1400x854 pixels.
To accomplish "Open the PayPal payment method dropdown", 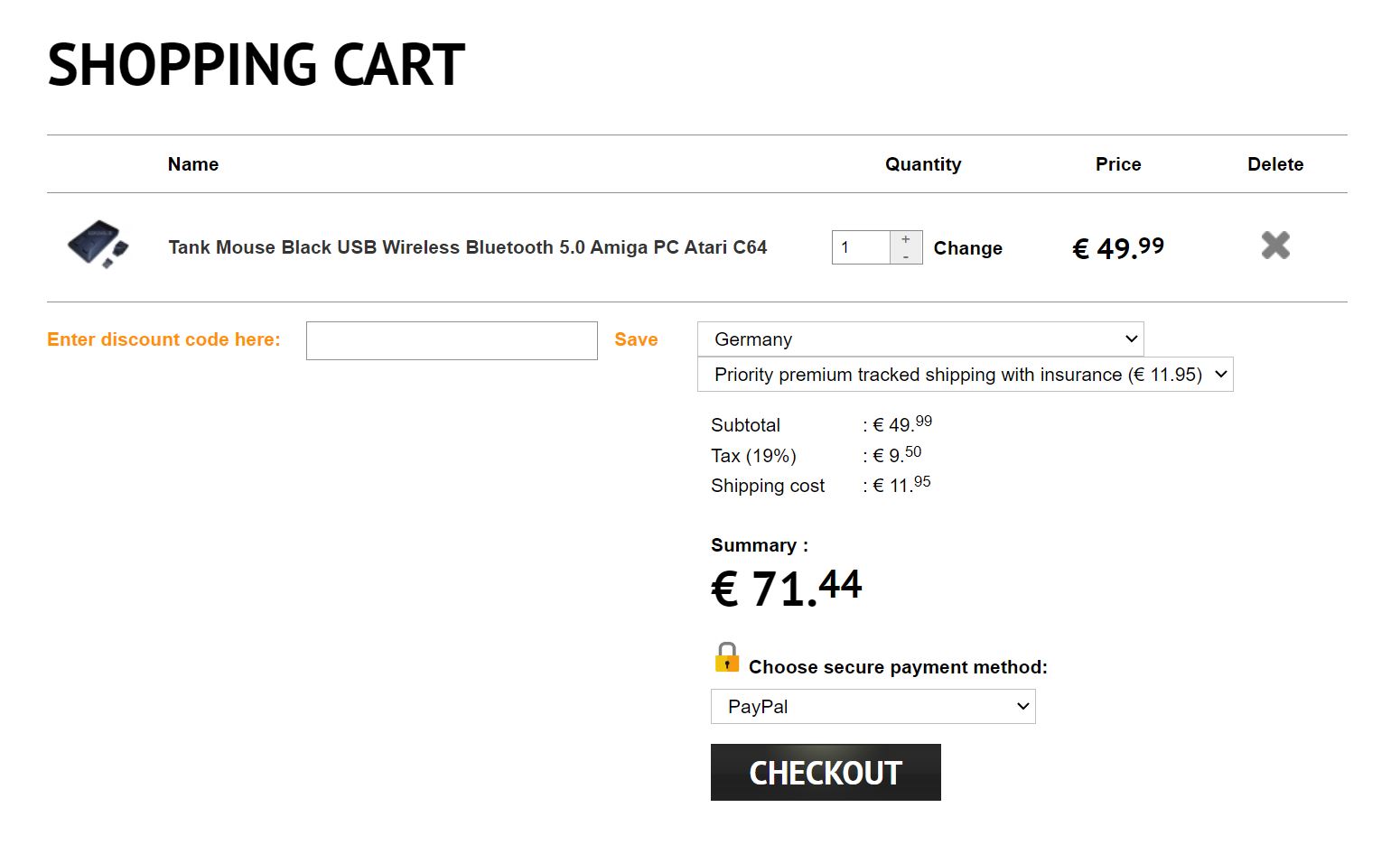I will point(873,707).
